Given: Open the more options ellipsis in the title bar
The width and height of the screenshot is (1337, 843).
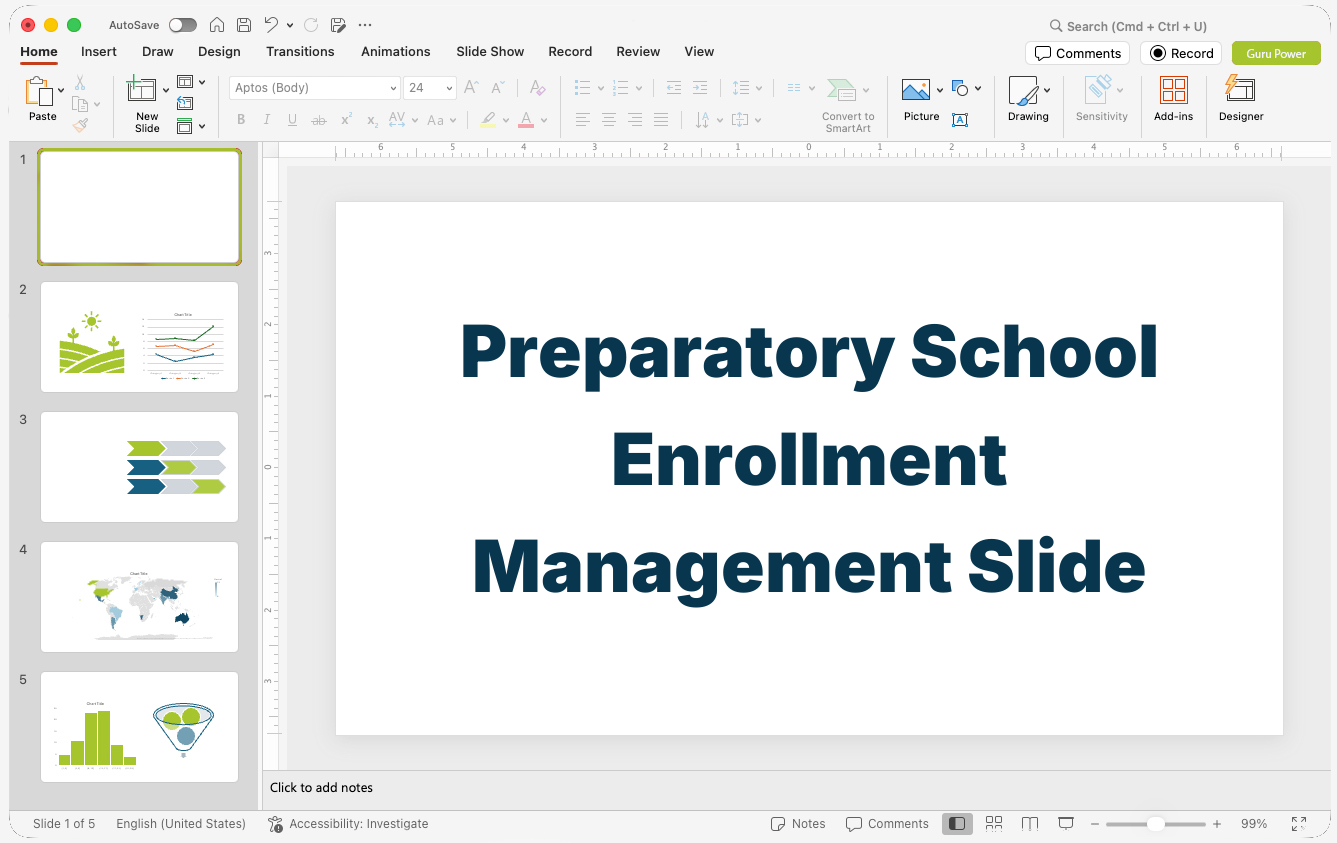Looking at the screenshot, I should [x=365, y=25].
